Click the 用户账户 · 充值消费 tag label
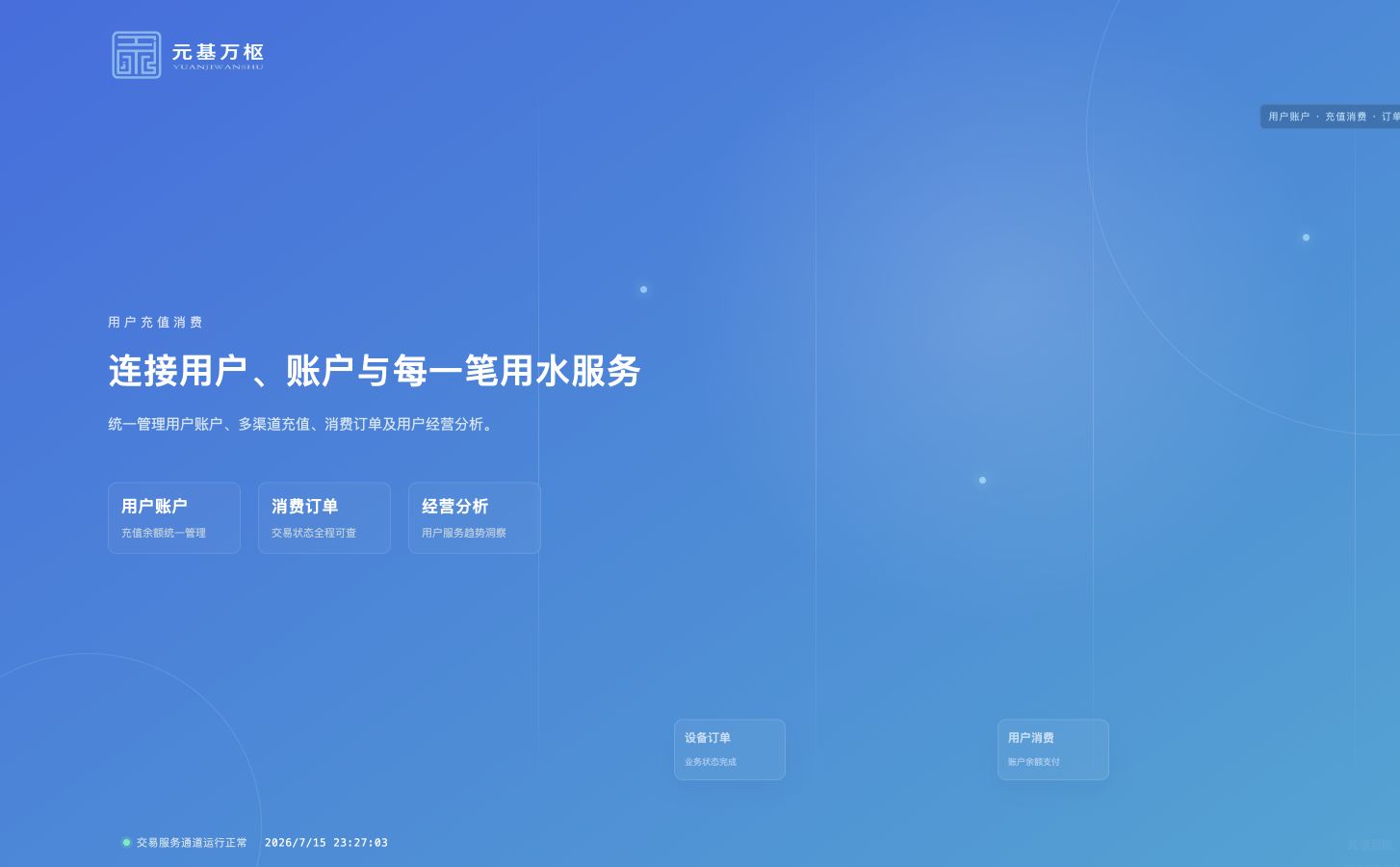 [1331, 117]
